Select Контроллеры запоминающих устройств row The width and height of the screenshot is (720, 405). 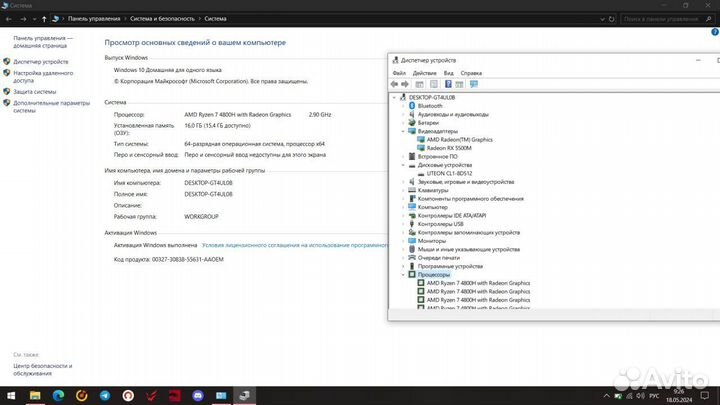pyautogui.click(x=468, y=232)
